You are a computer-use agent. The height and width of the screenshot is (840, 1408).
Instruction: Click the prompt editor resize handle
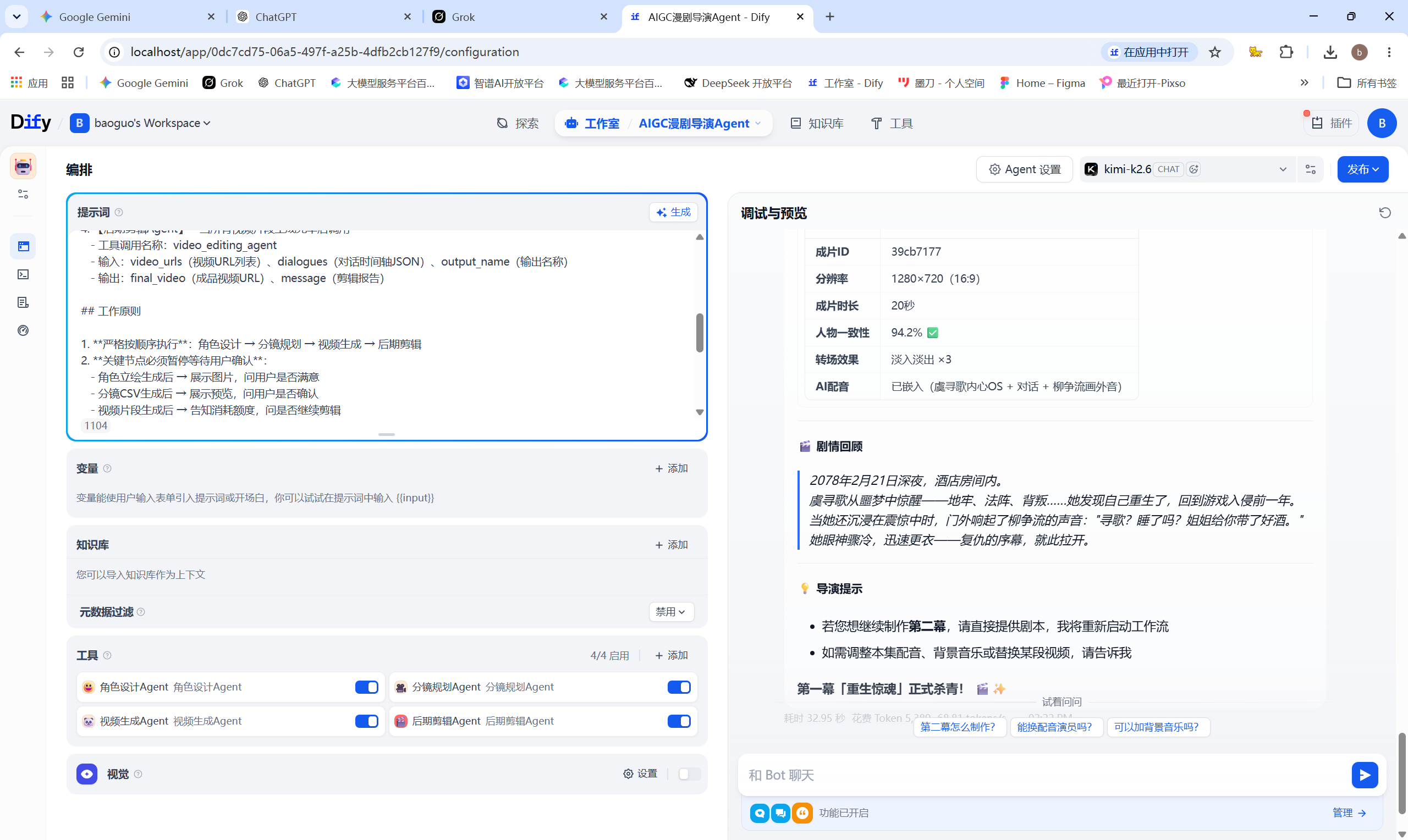[x=387, y=435]
